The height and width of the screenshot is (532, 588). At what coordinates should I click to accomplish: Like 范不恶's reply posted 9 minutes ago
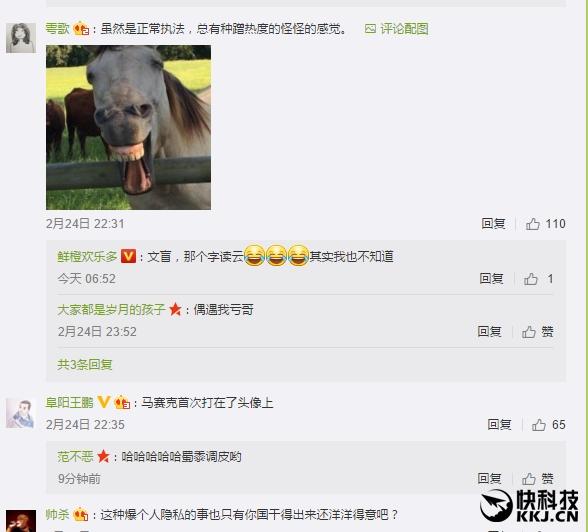[x=529, y=478]
